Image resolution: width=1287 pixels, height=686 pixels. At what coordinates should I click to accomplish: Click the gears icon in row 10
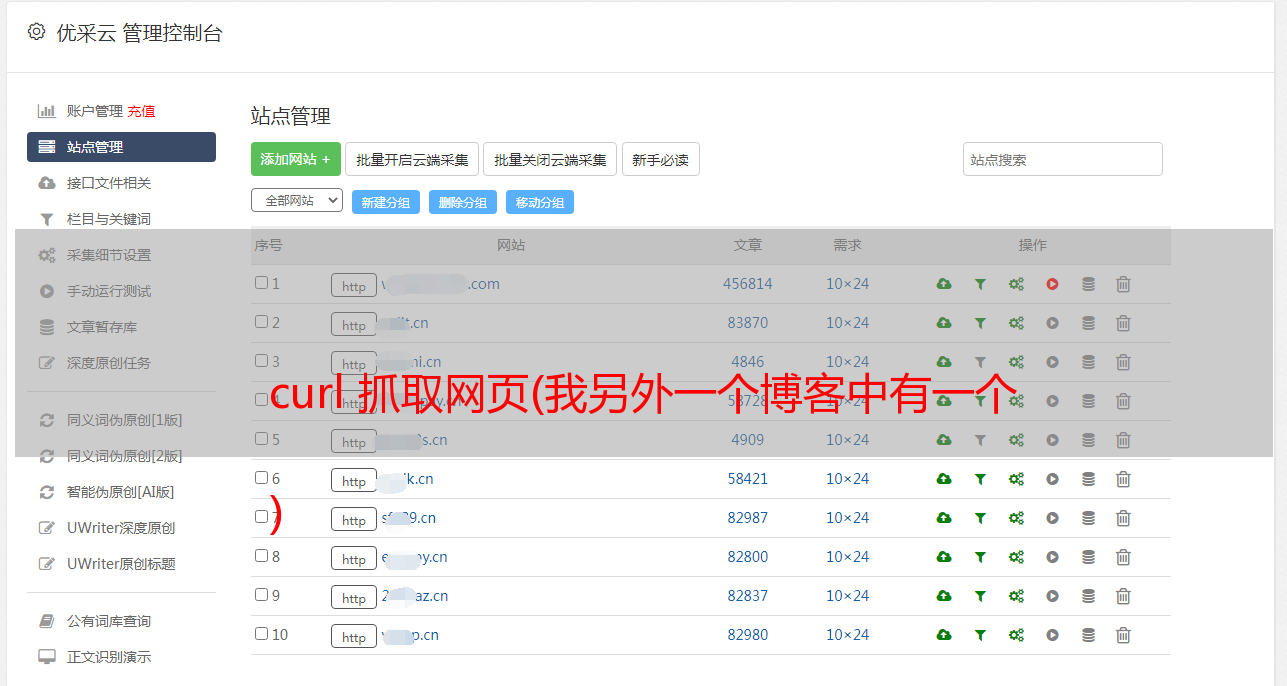point(1016,635)
